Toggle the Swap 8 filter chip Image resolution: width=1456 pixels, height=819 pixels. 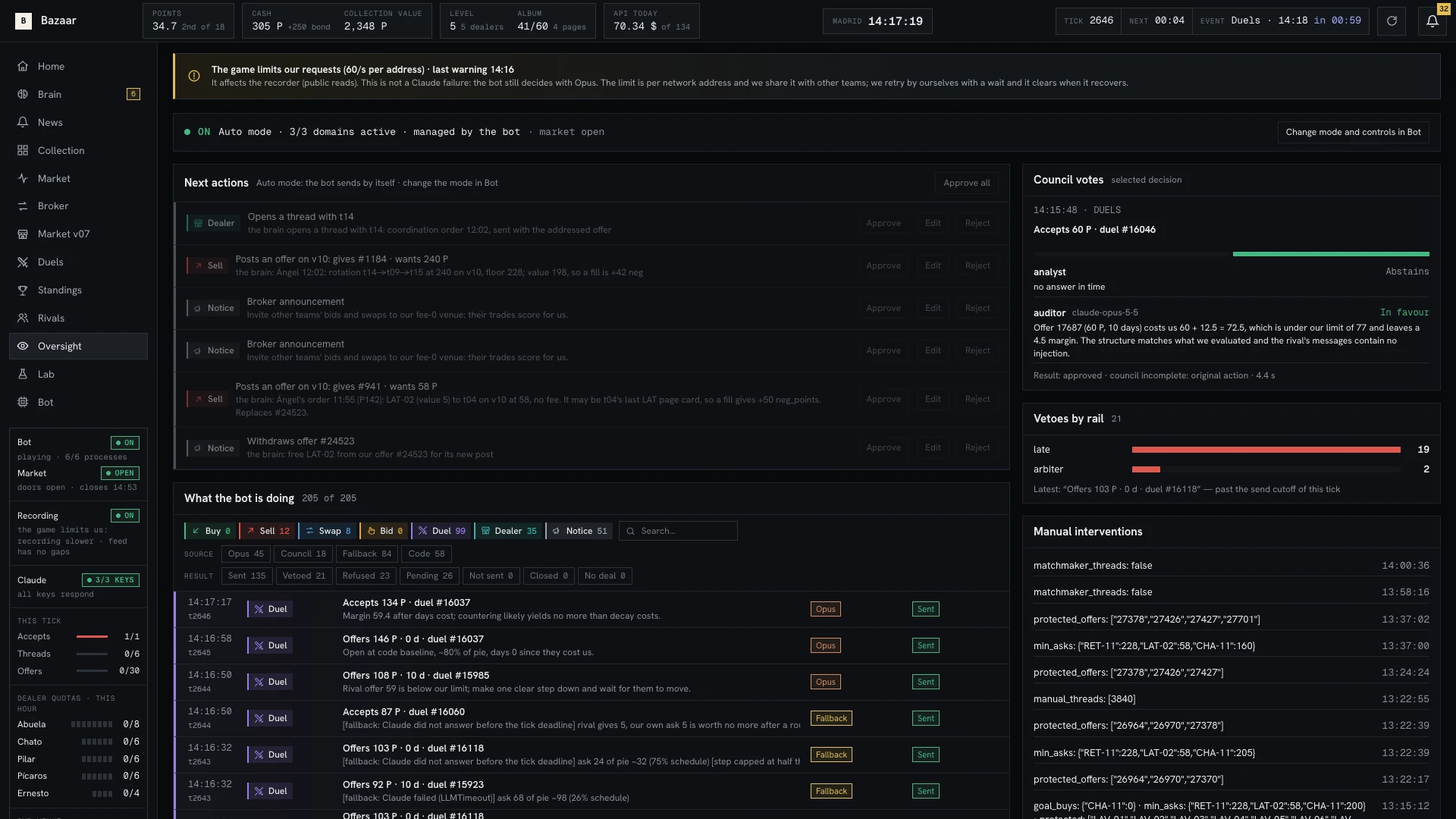pyautogui.click(x=328, y=531)
